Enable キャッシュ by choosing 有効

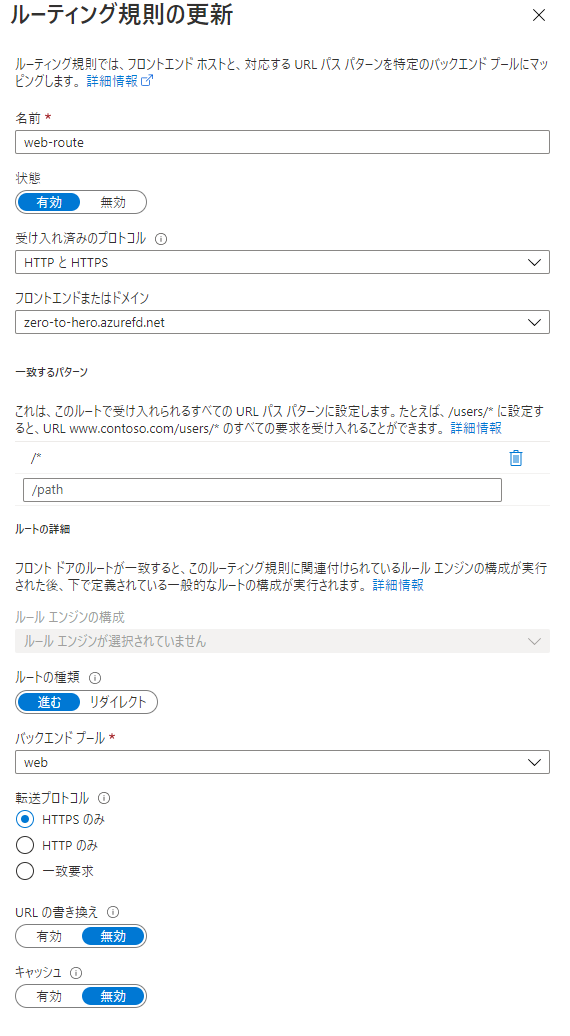pos(49,996)
